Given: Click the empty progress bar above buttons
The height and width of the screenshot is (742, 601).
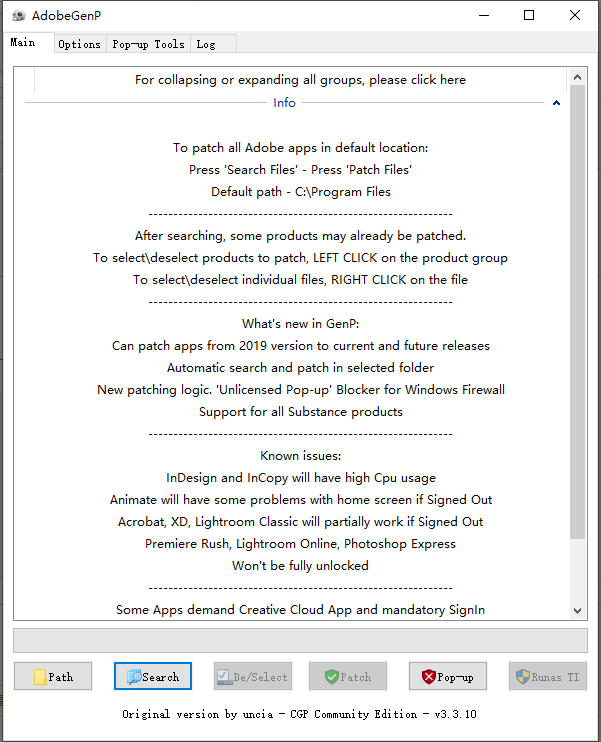Looking at the screenshot, I should tap(300, 641).
